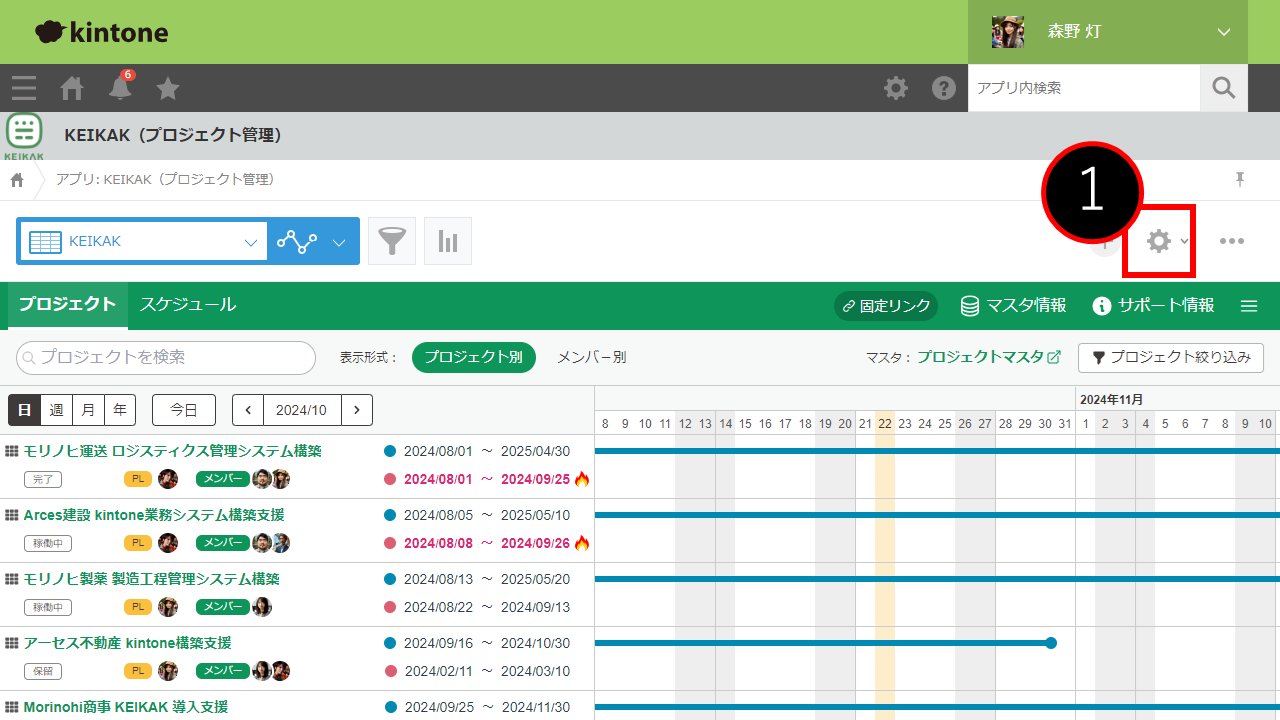Click the user avatar of 森野 灯
Image resolution: width=1280 pixels, height=720 pixels.
coord(1007,32)
